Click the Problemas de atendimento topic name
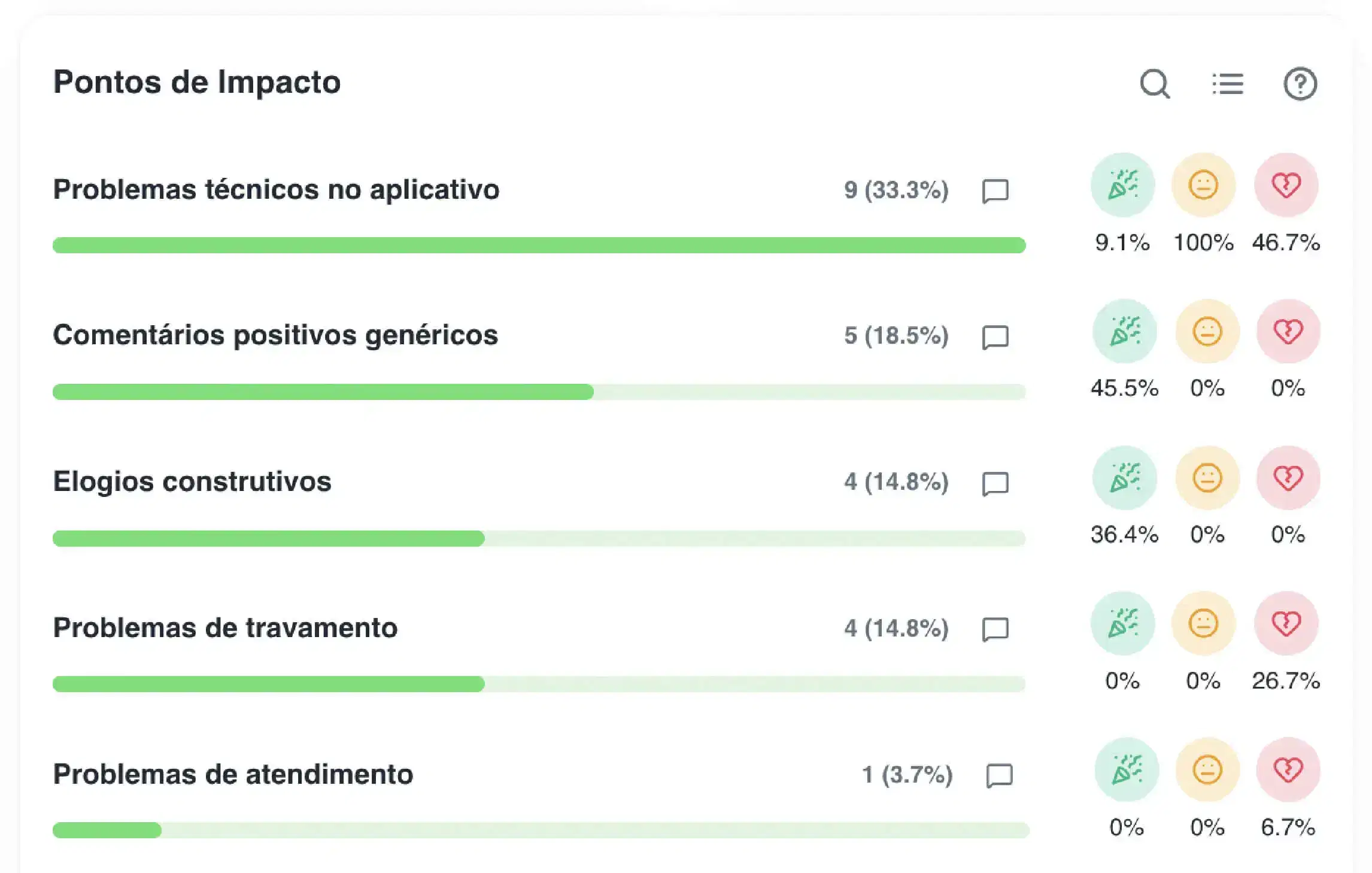1372x873 pixels. [232, 774]
